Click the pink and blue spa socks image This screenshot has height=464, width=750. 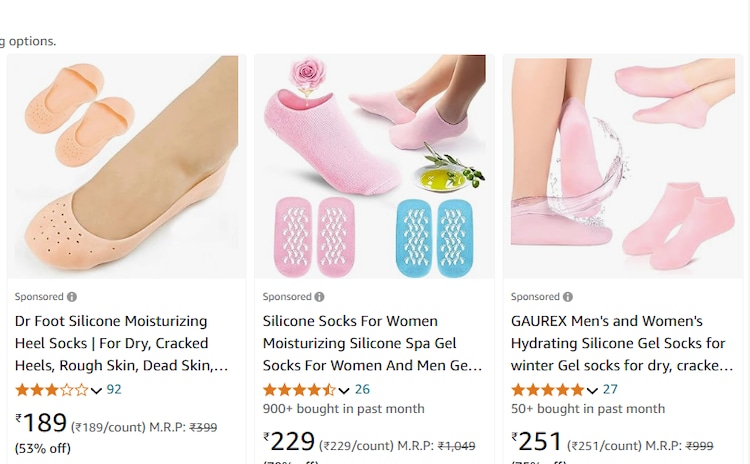point(370,167)
